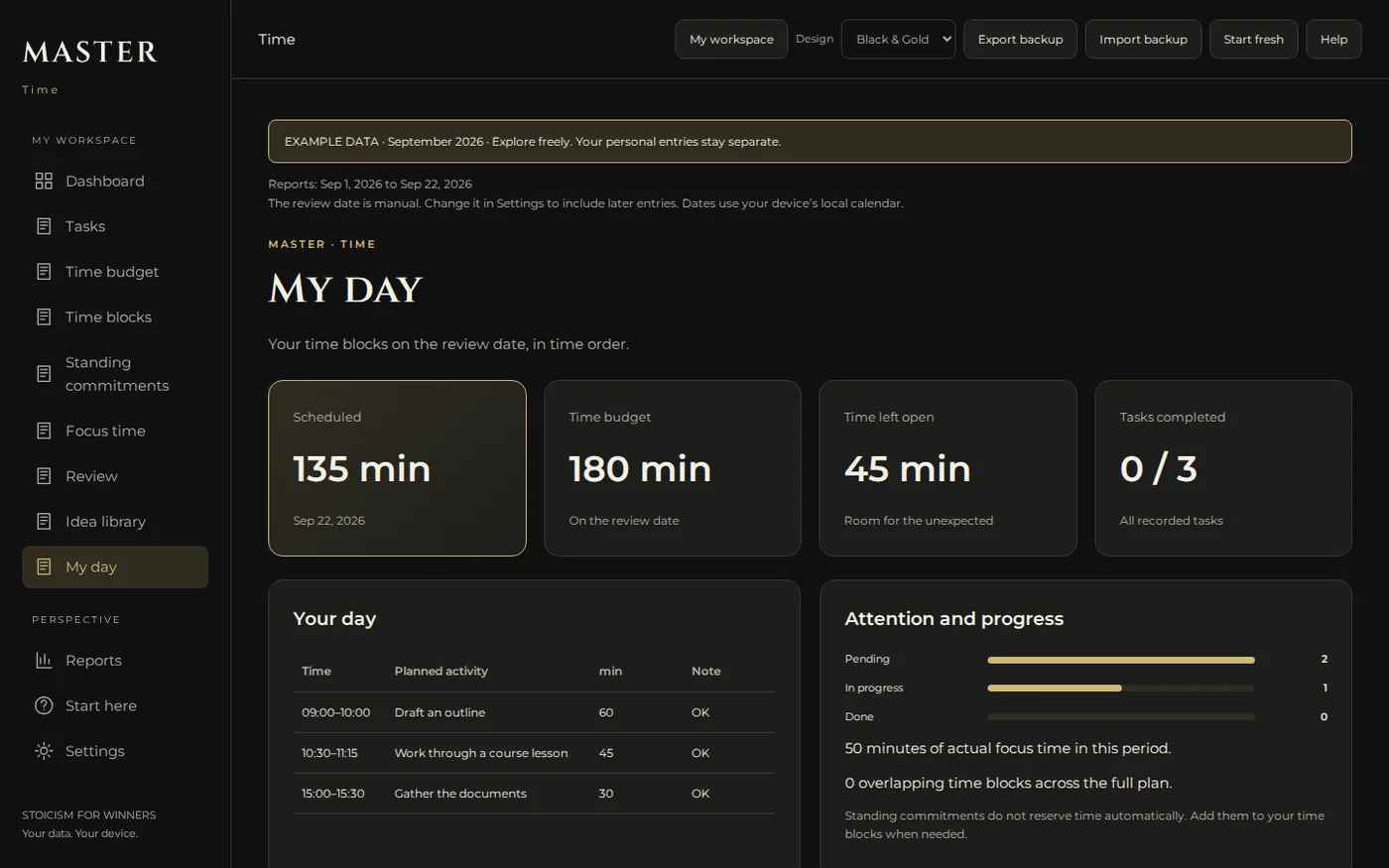The image size is (1389, 868).
Task: Navigate to Focus time label
Action: pyautogui.click(x=105, y=431)
